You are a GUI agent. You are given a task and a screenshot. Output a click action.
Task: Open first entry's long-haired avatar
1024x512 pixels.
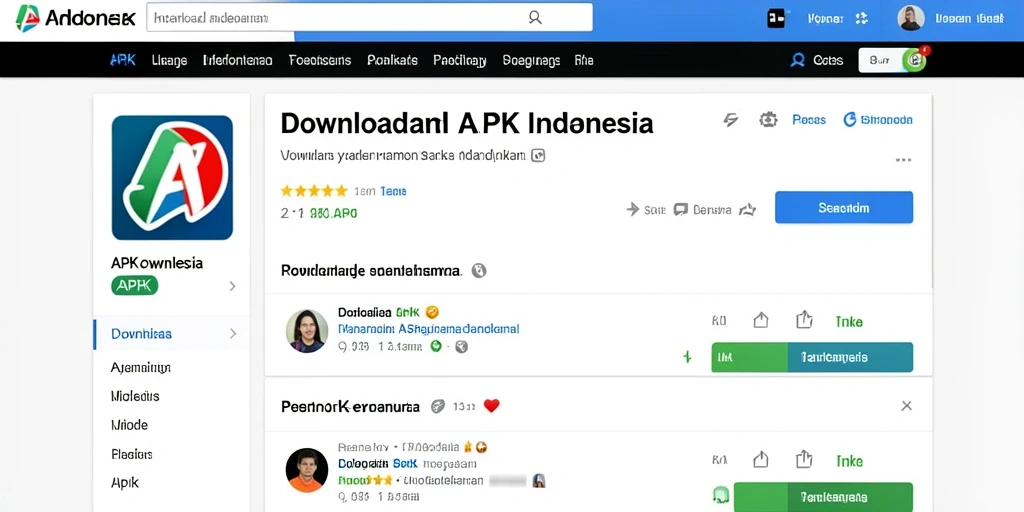click(x=307, y=331)
